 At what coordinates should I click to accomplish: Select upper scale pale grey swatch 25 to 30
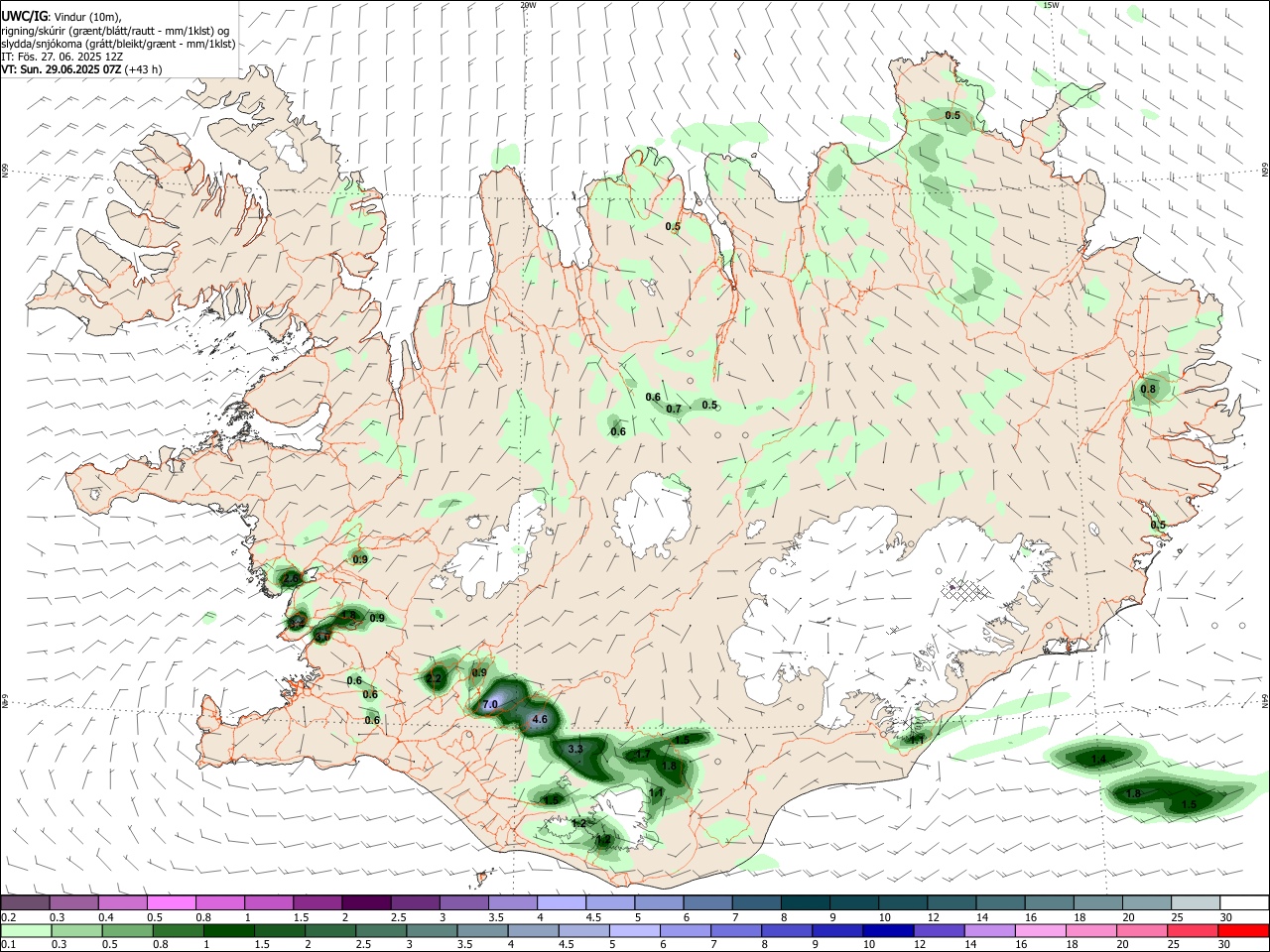pyautogui.click(x=1196, y=903)
